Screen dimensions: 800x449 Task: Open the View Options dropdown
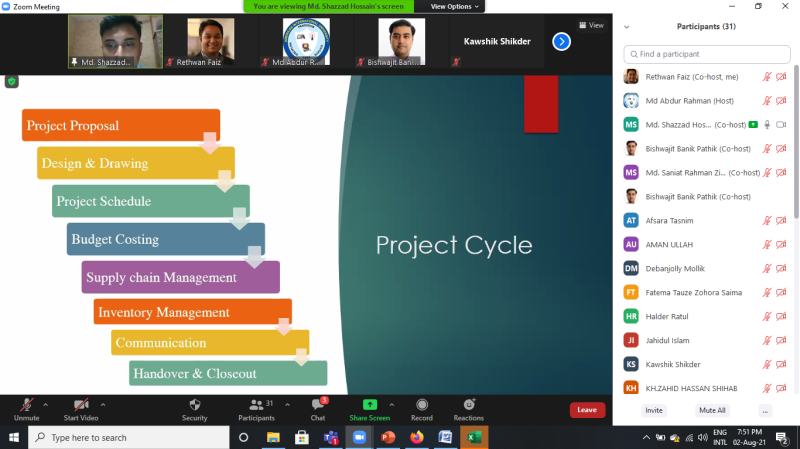point(455,6)
